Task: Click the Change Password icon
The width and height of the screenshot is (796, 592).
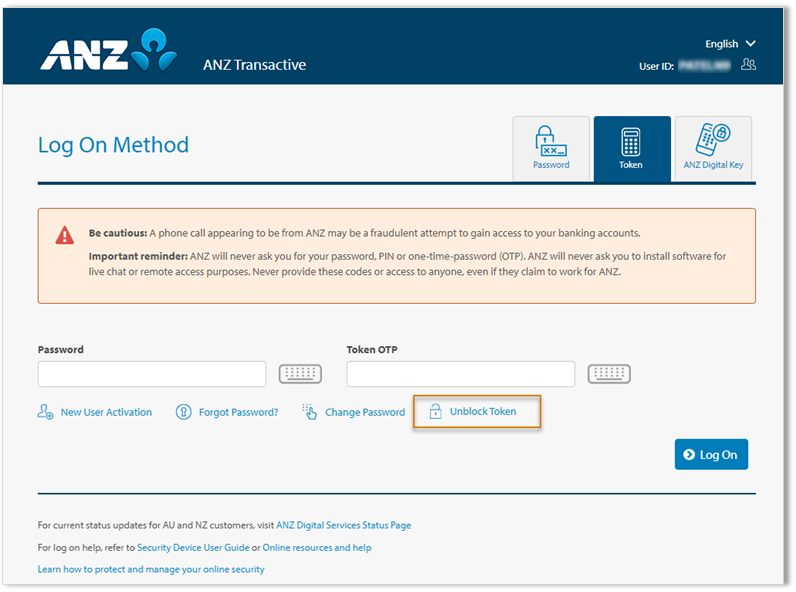Action: pyautogui.click(x=309, y=412)
